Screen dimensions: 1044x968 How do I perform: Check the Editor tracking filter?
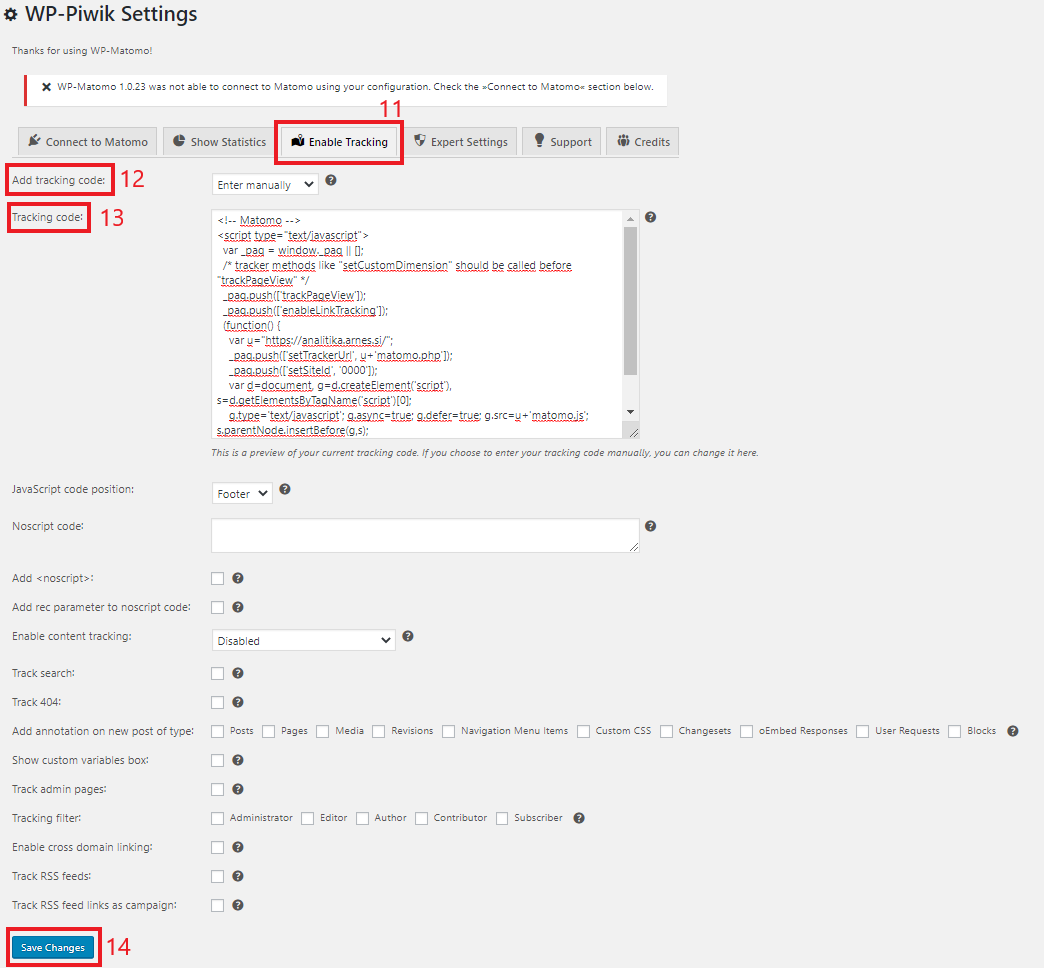click(x=308, y=818)
